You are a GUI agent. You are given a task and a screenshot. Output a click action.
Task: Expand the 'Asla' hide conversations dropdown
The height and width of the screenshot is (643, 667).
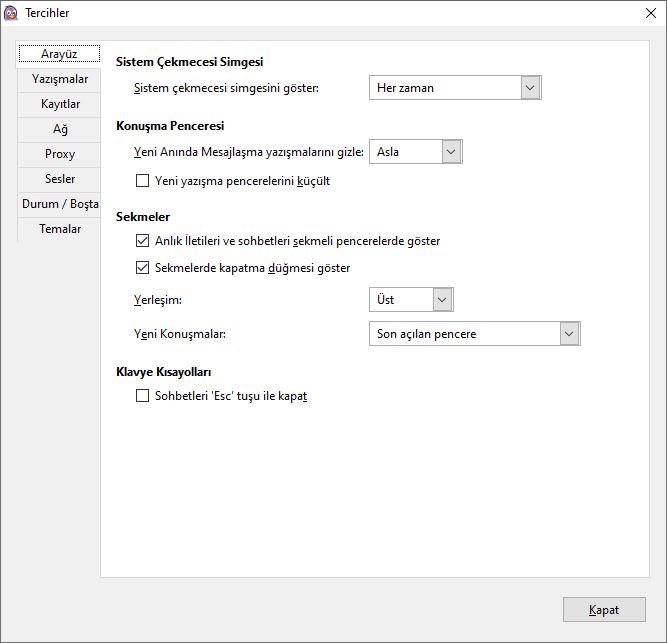416,152
